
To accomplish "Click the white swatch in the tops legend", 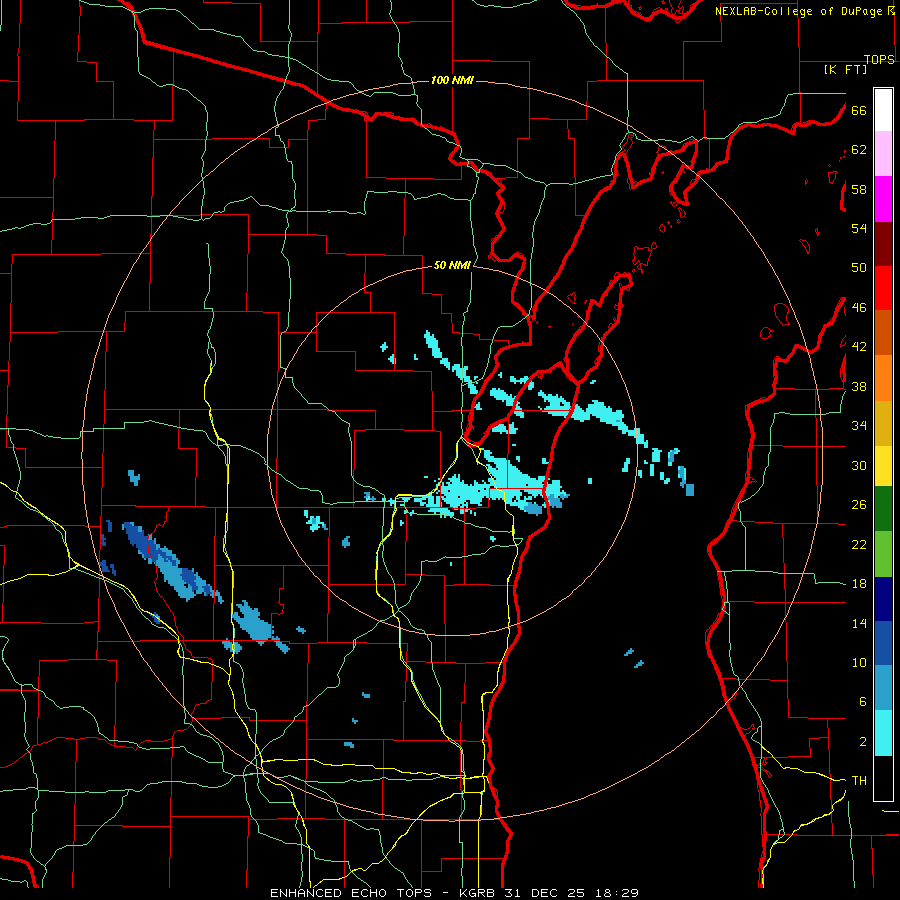I will [883, 110].
